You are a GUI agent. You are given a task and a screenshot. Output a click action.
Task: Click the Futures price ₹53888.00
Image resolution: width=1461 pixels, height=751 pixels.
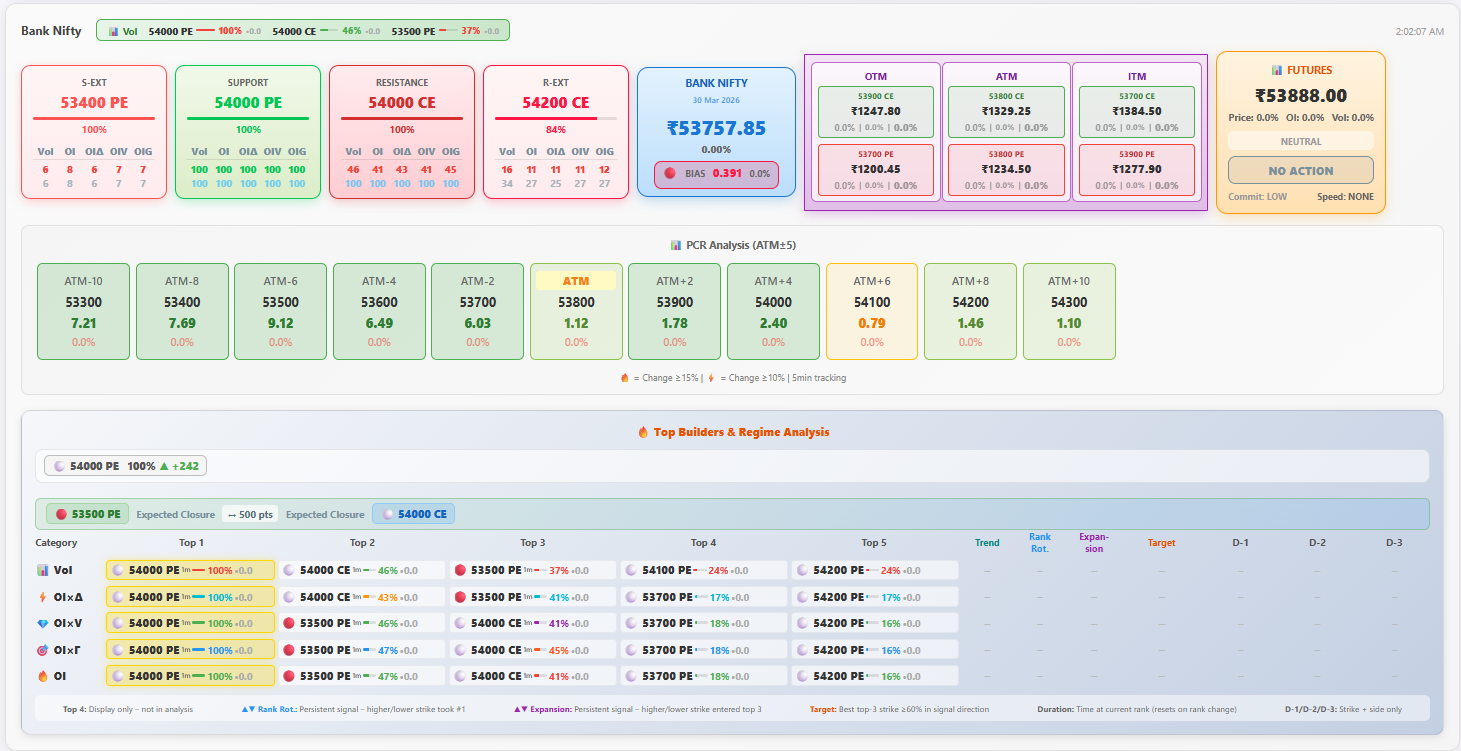[x=1300, y=96]
